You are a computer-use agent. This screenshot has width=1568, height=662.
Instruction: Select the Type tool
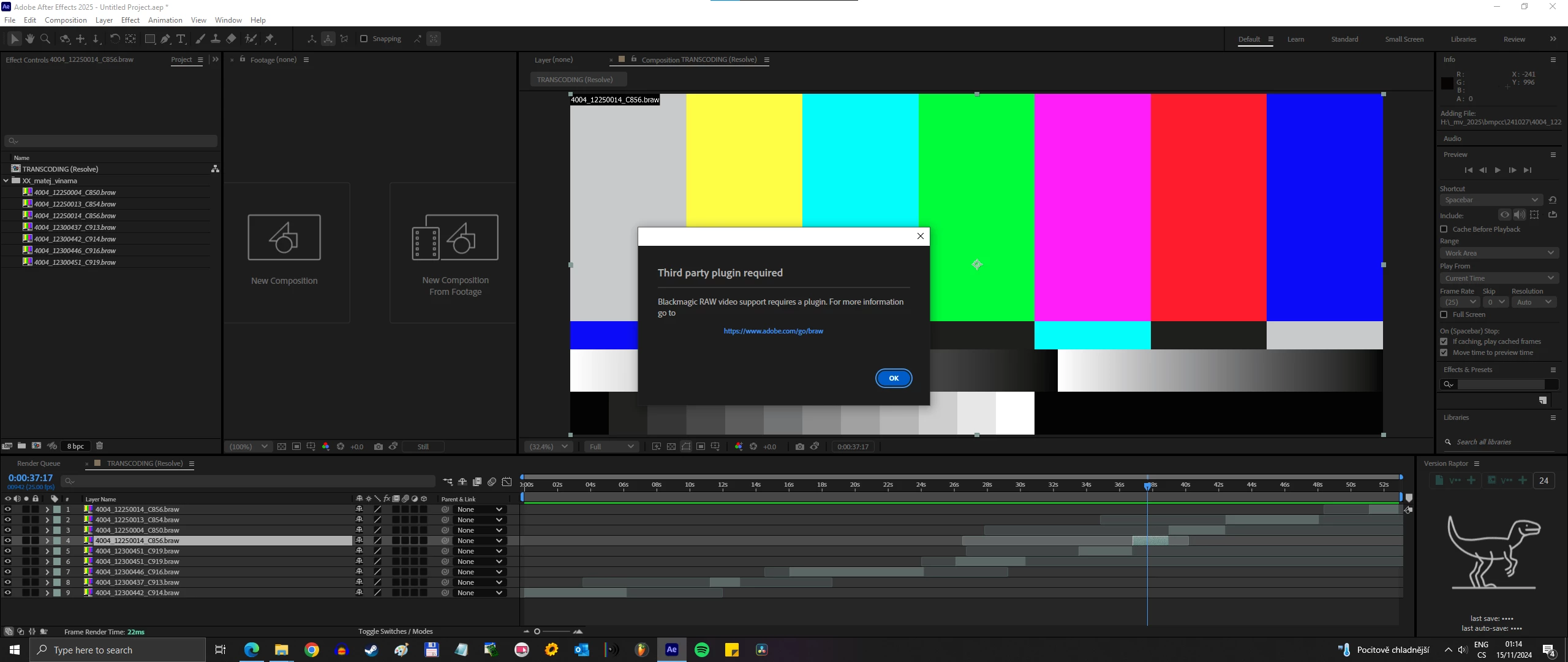coord(181,39)
